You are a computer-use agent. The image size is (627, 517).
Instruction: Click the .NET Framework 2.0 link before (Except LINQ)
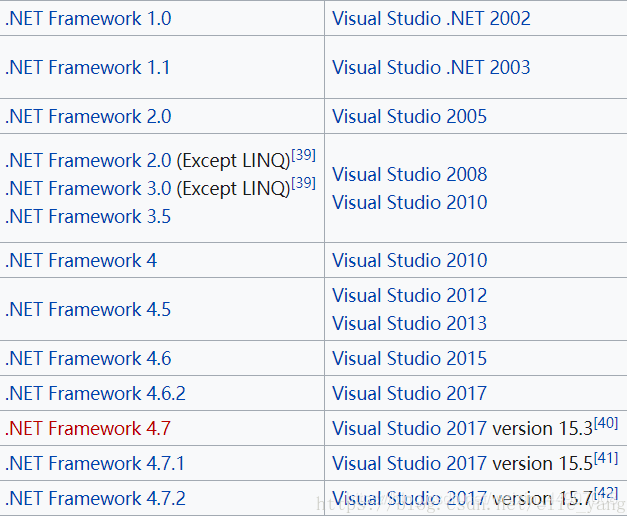[x=88, y=160]
